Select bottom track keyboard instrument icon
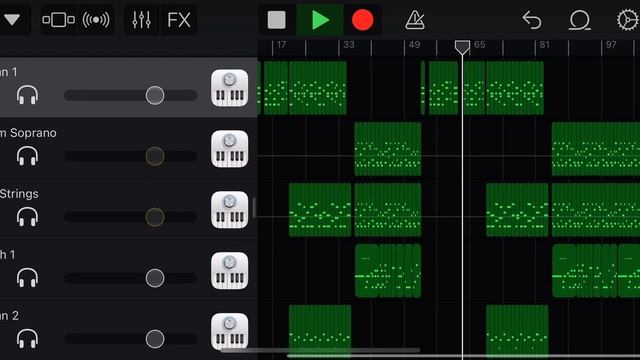Viewport: 640px width, 360px height. coord(229,331)
